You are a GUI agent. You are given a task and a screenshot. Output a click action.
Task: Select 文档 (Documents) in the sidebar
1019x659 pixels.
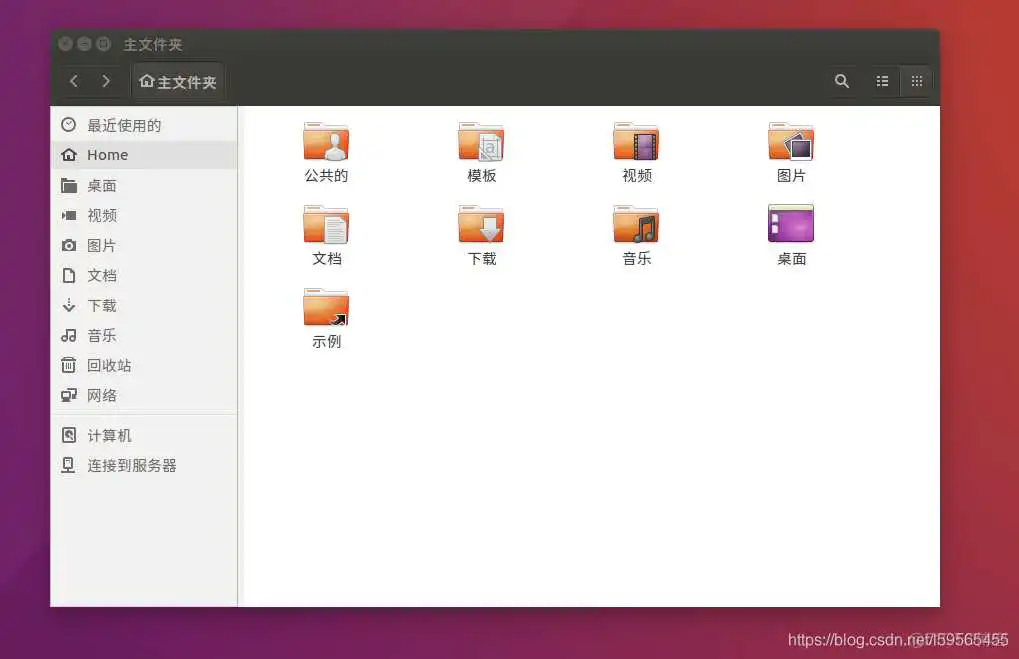(102, 275)
